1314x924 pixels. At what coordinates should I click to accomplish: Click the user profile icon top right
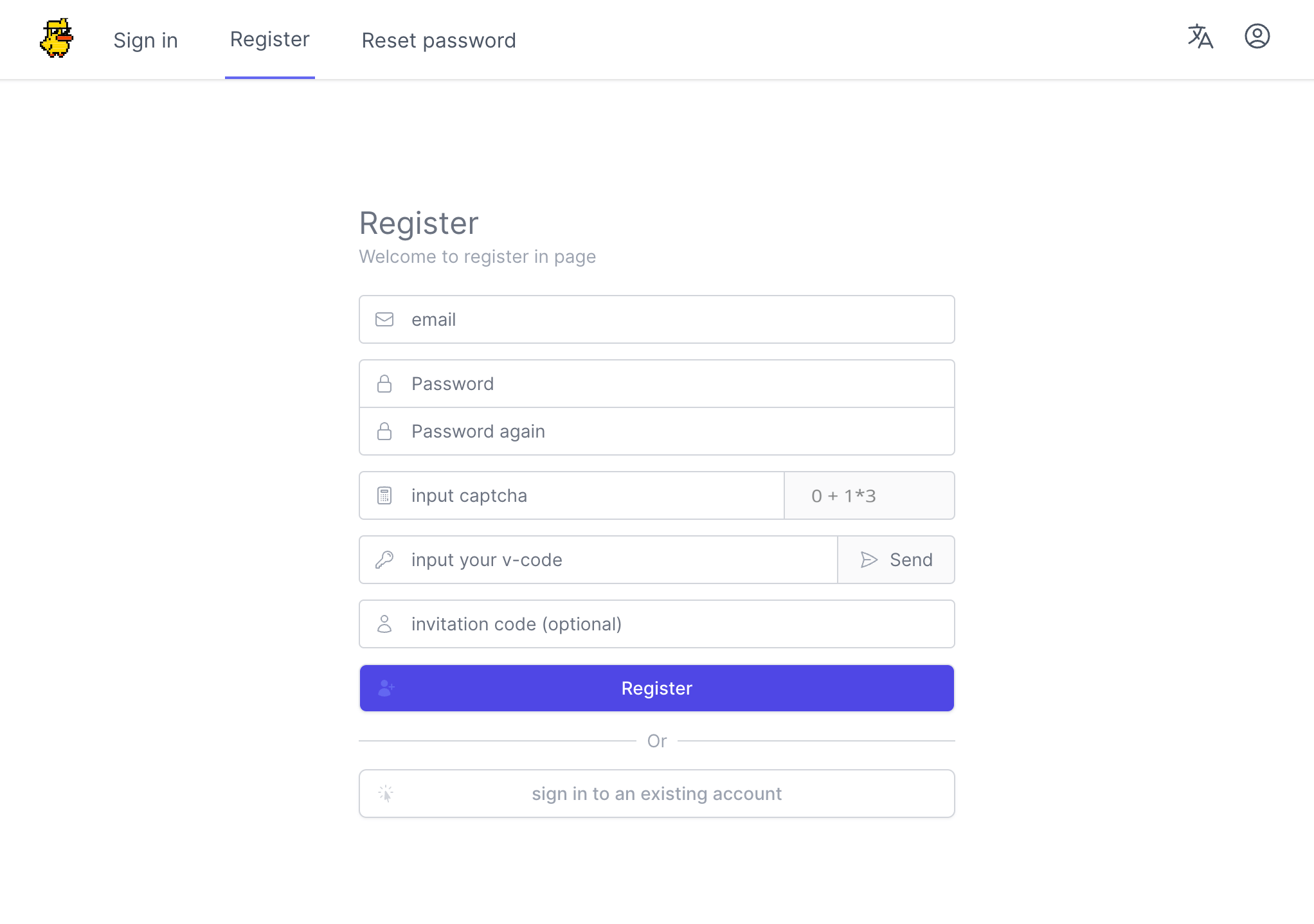coord(1257,36)
